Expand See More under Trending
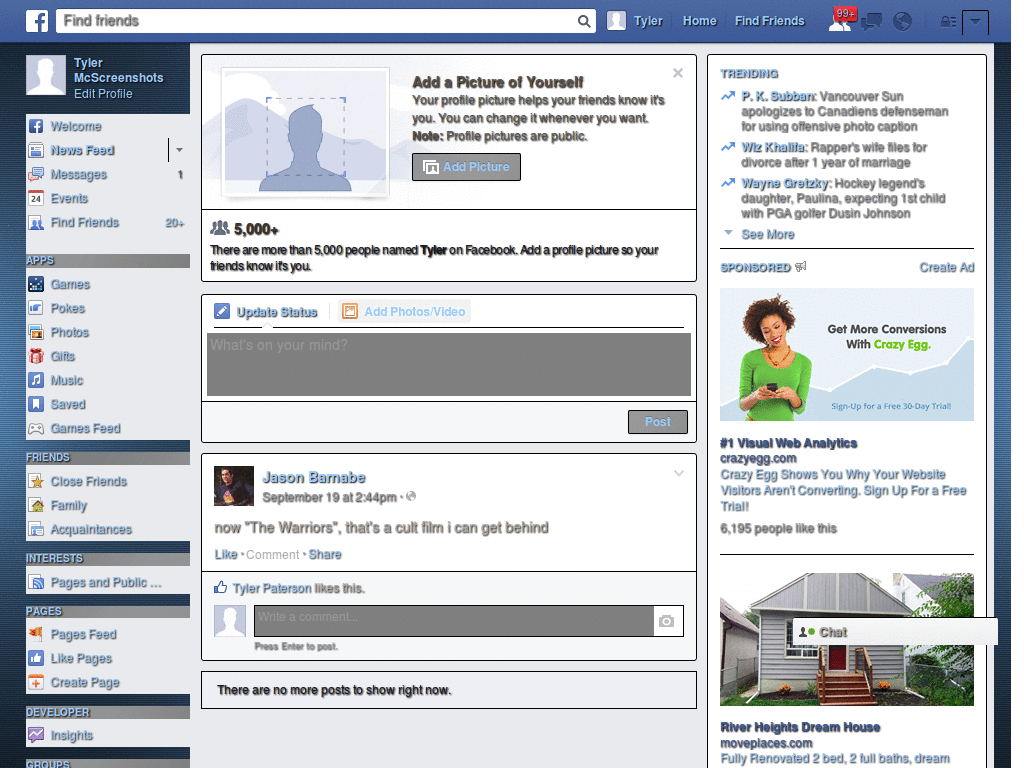The height and width of the screenshot is (768, 1024). (768, 234)
